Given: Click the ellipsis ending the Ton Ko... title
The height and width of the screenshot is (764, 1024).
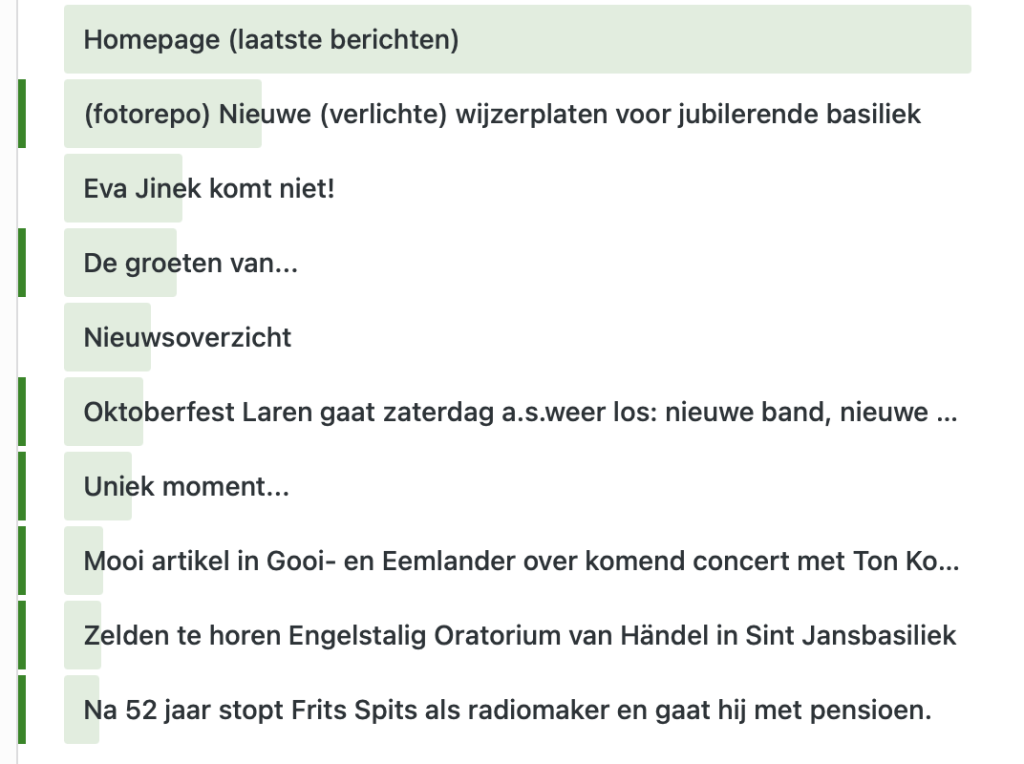Looking at the screenshot, I should coord(949,564).
